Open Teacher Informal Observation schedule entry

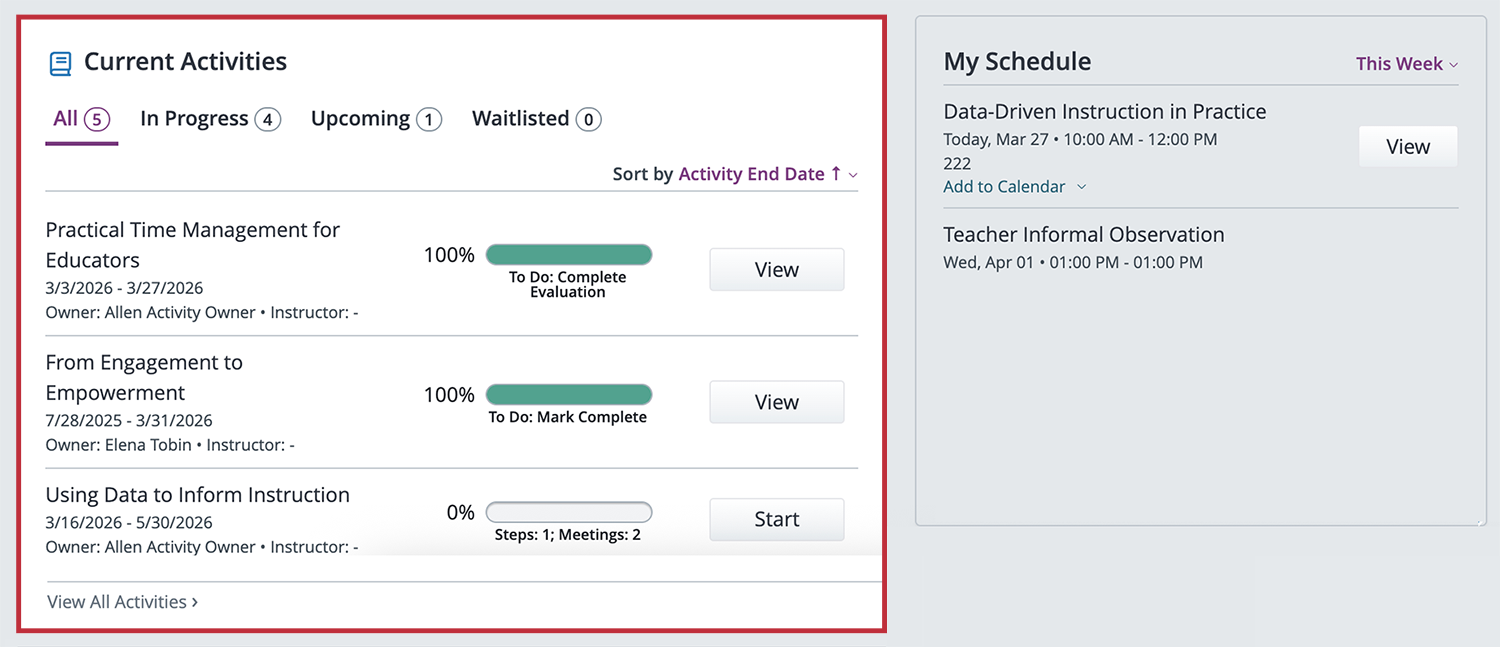tap(1083, 235)
